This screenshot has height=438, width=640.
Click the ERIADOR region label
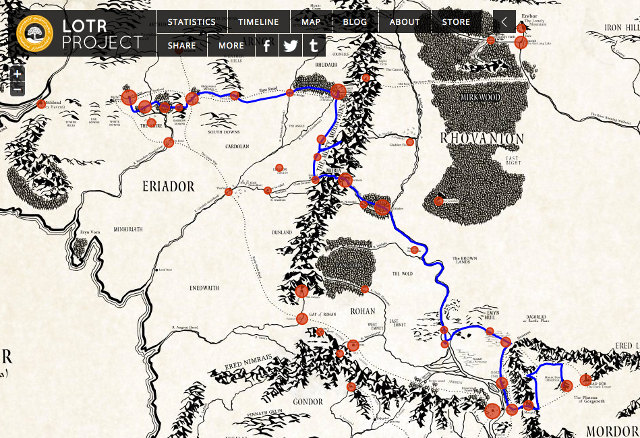168,187
